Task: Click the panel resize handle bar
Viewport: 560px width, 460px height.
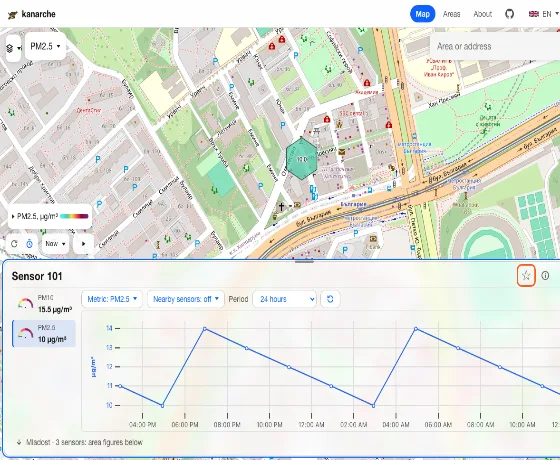Action: pyautogui.click(x=304, y=261)
